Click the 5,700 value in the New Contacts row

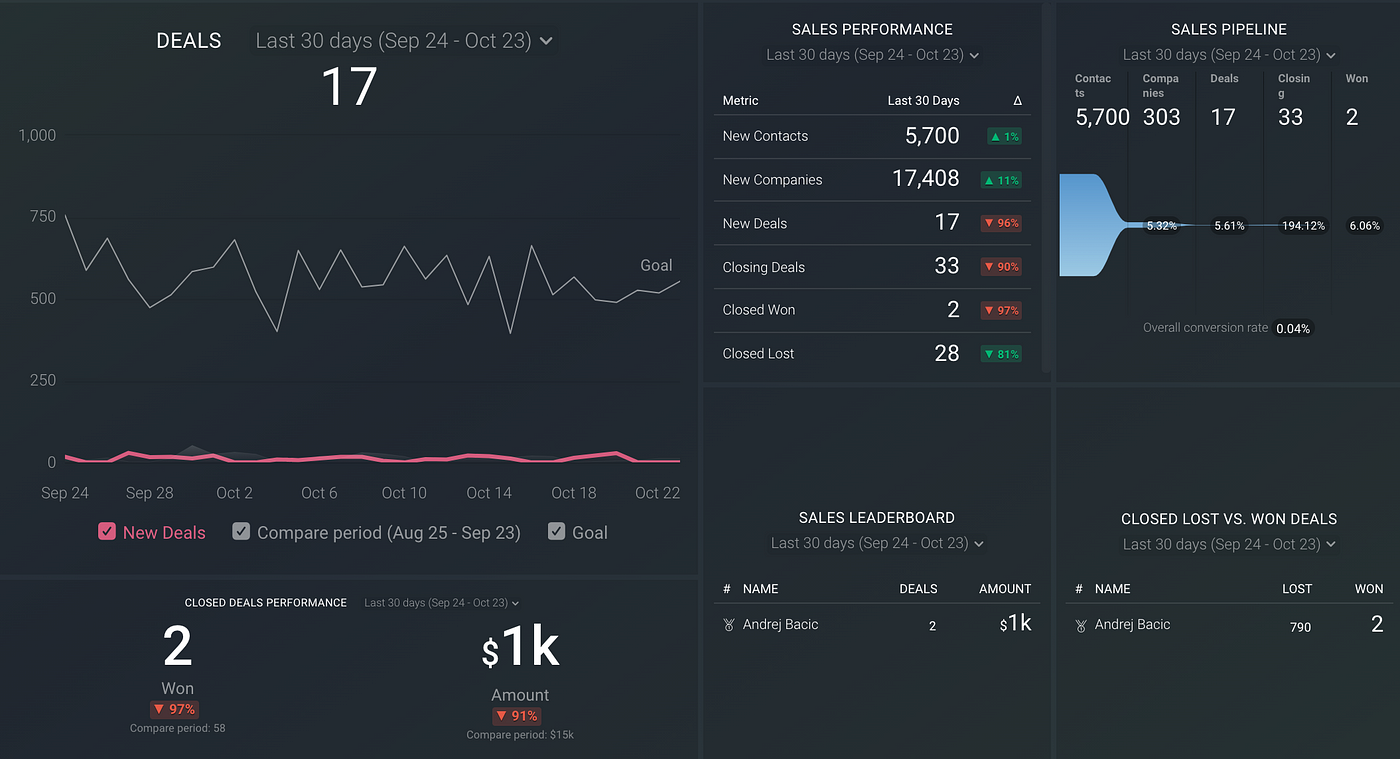[932, 136]
